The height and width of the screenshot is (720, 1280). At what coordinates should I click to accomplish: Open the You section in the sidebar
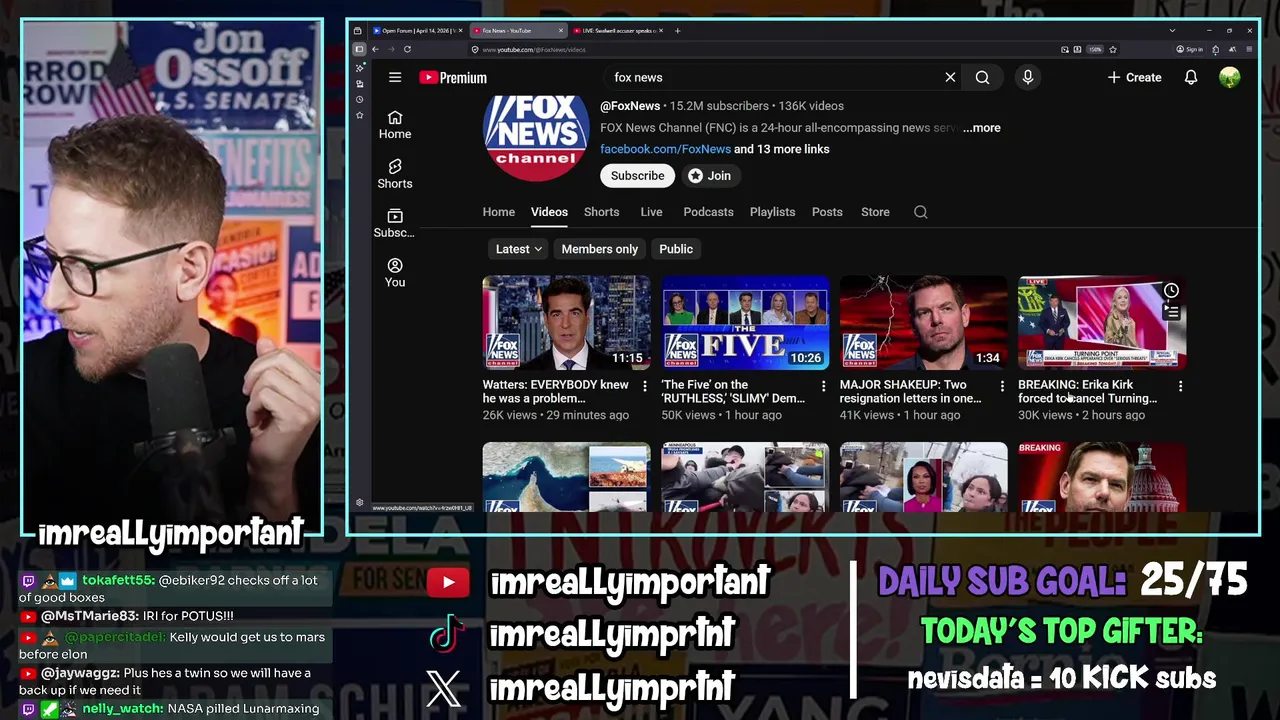coord(395,272)
